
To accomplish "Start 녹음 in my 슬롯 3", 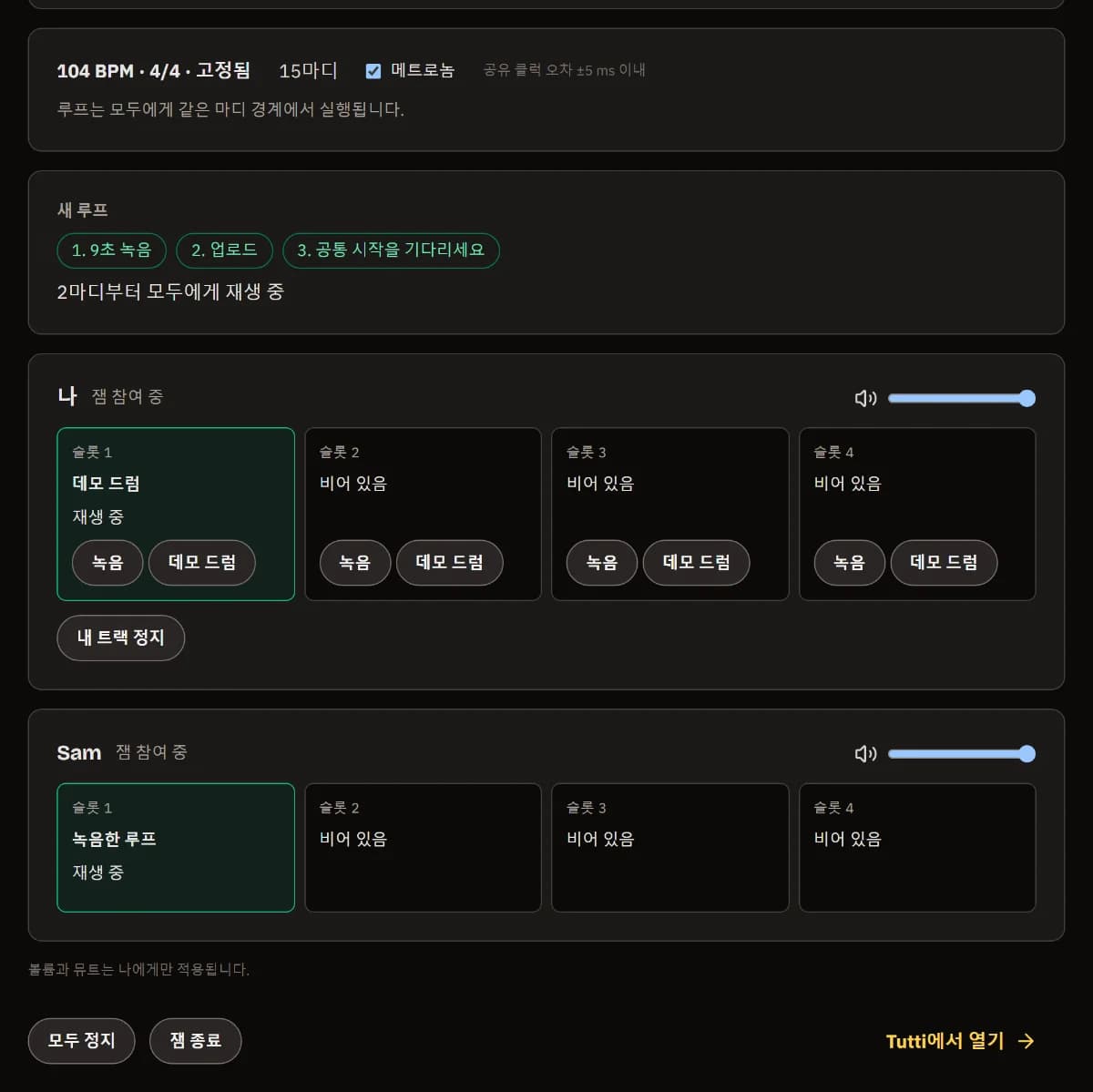I will pos(602,562).
